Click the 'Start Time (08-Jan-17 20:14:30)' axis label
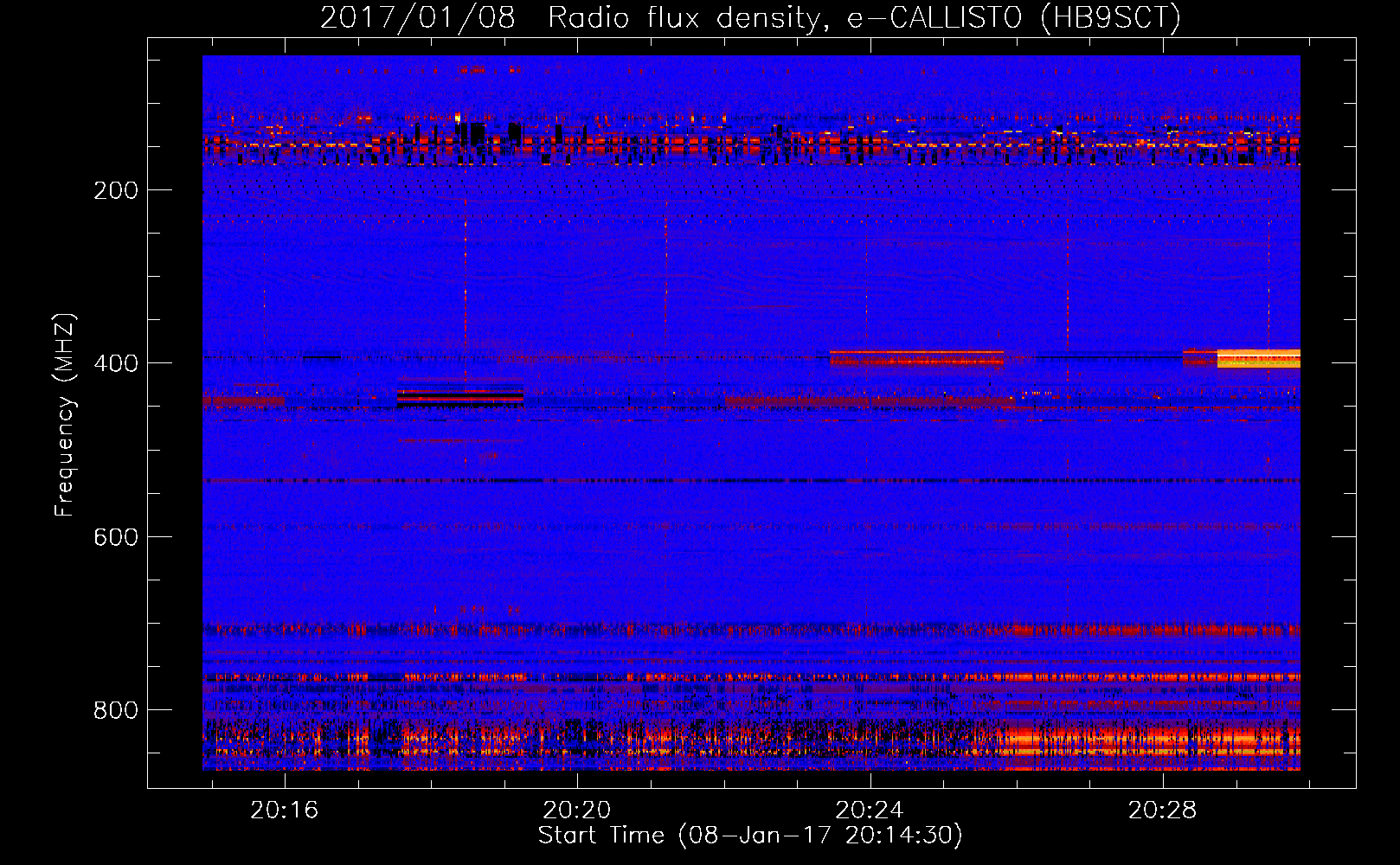1400x865 pixels. pos(750,836)
